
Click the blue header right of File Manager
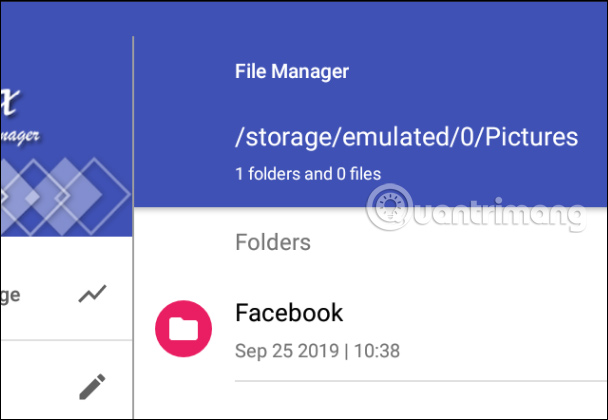coord(480,72)
